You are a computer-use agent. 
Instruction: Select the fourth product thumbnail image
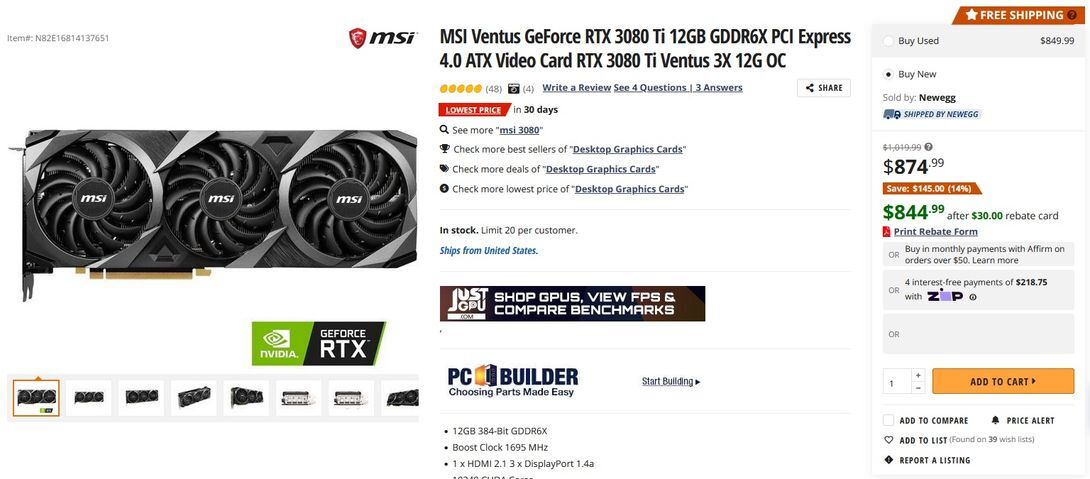point(194,398)
